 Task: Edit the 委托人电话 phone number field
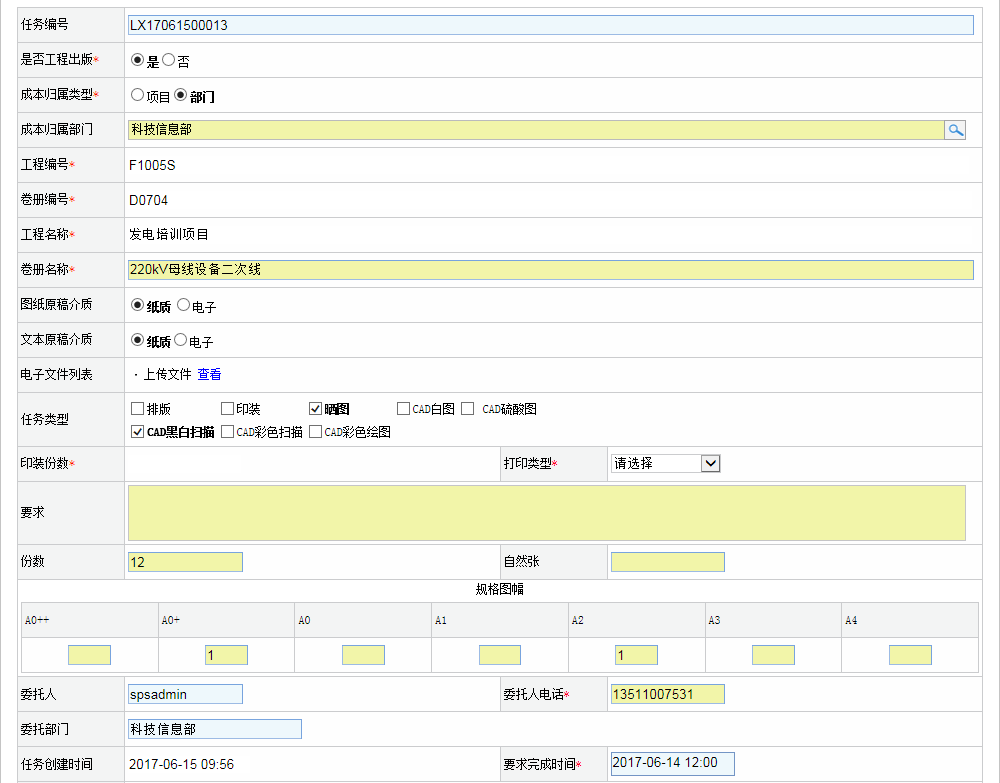(x=667, y=694)
